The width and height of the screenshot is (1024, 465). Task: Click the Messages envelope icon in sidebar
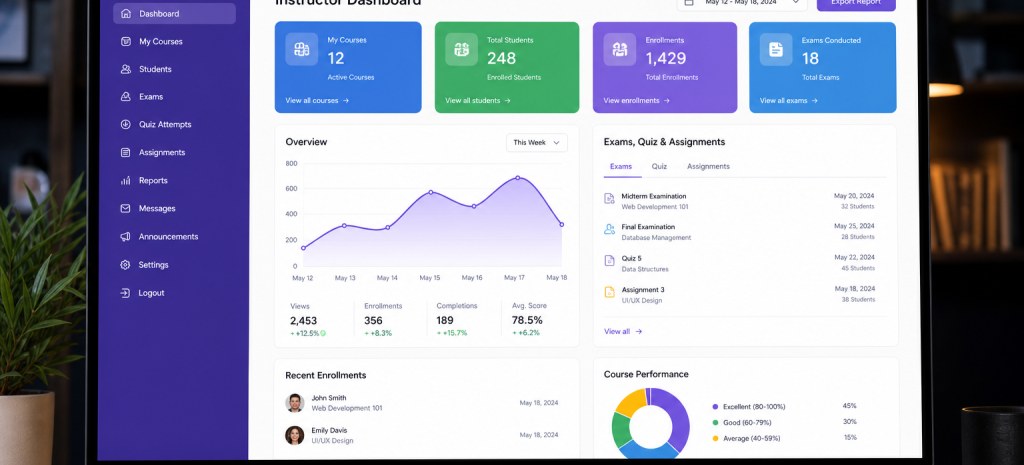point(125,208)
